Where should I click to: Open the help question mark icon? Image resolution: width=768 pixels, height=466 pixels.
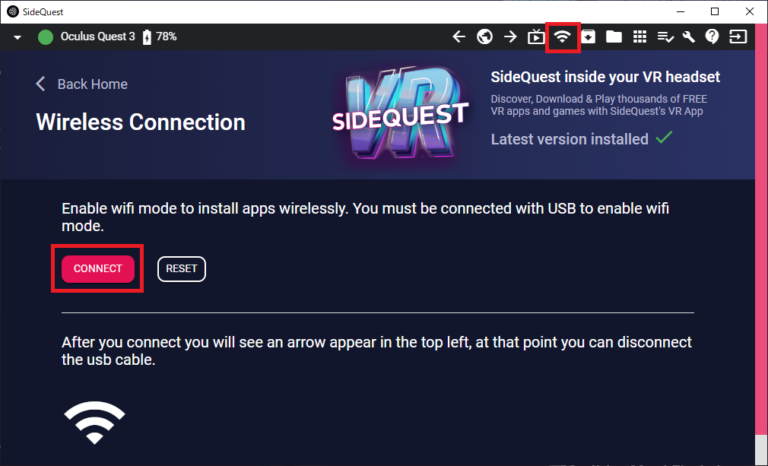[712, 37]
